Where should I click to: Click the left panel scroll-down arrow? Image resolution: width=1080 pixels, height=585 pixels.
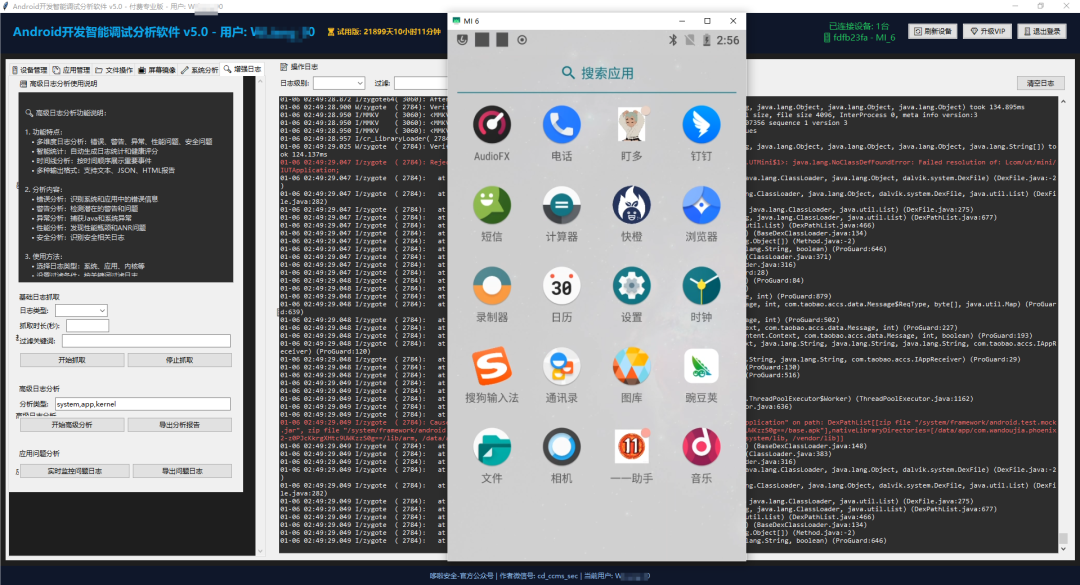click(x=260, y=551)
